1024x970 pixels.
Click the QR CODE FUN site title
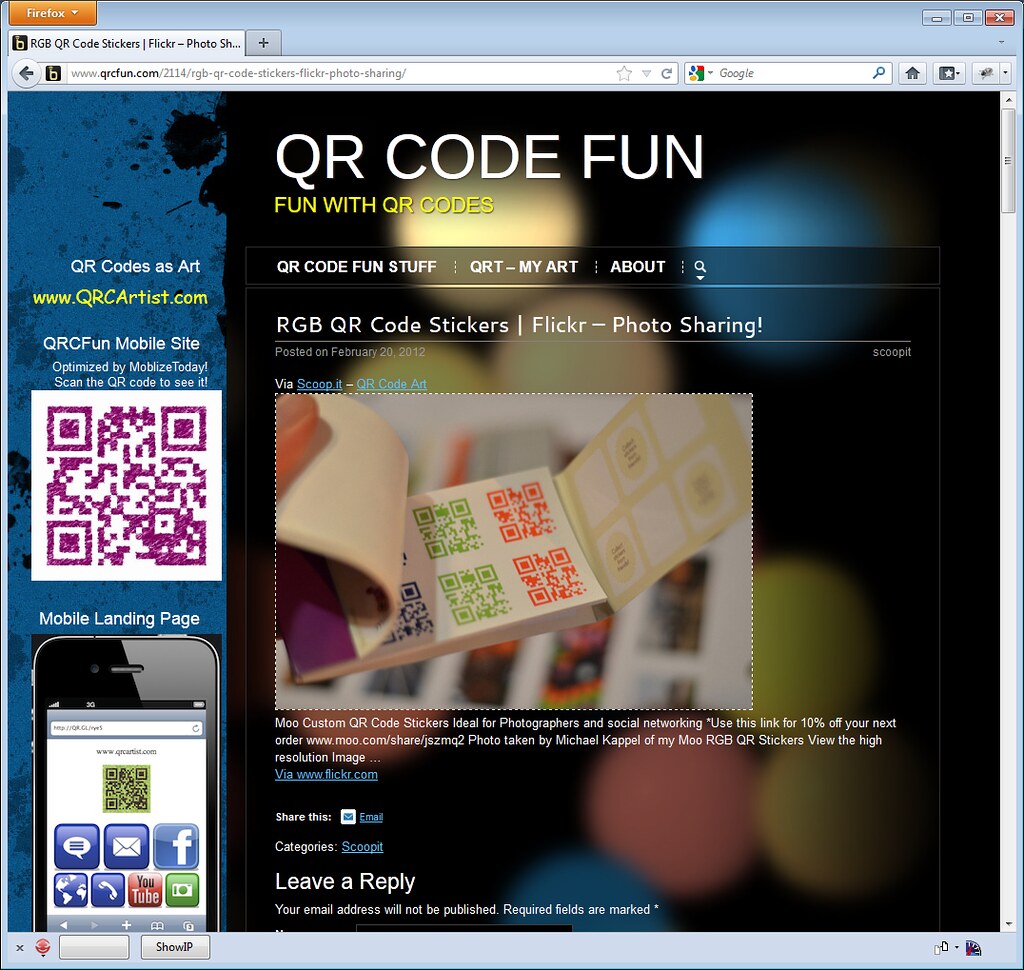click(x=489, y=157)
